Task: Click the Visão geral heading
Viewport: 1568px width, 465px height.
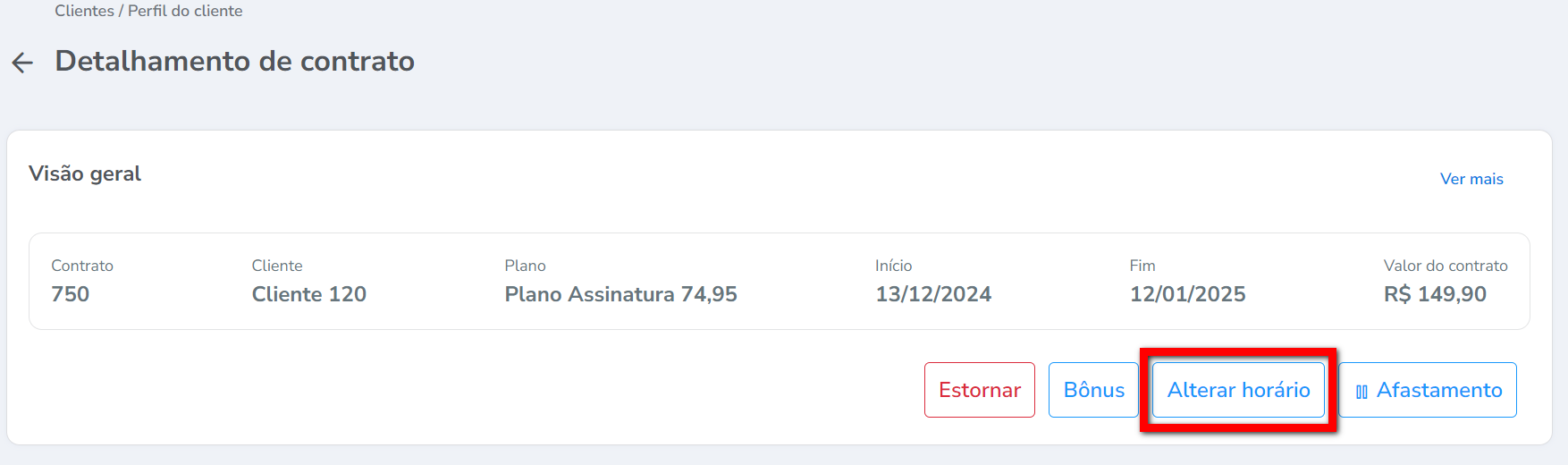Action: (x=85, y=173)
